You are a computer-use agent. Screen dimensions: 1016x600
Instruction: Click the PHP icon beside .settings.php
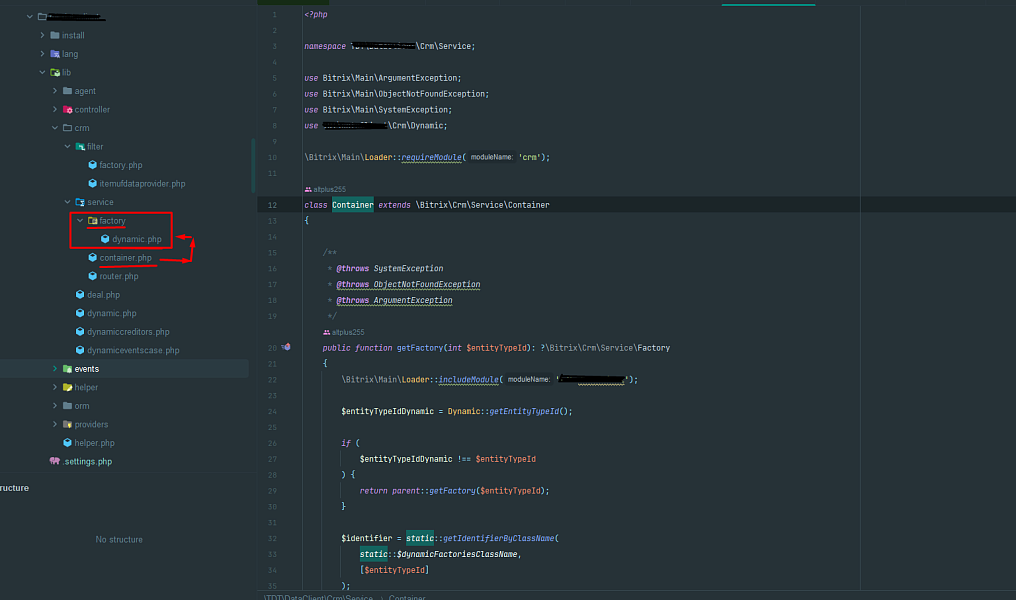click(55, 461)
